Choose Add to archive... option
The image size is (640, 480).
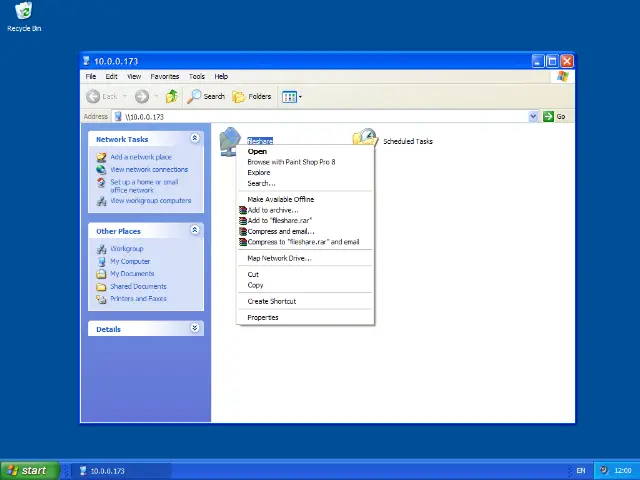[305, 210]
